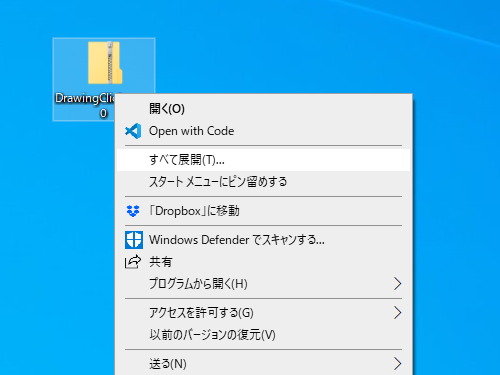Choose 以前のバージョンの復元(V)
Viewport: 500px width, 375px height.
click(263, 335)
